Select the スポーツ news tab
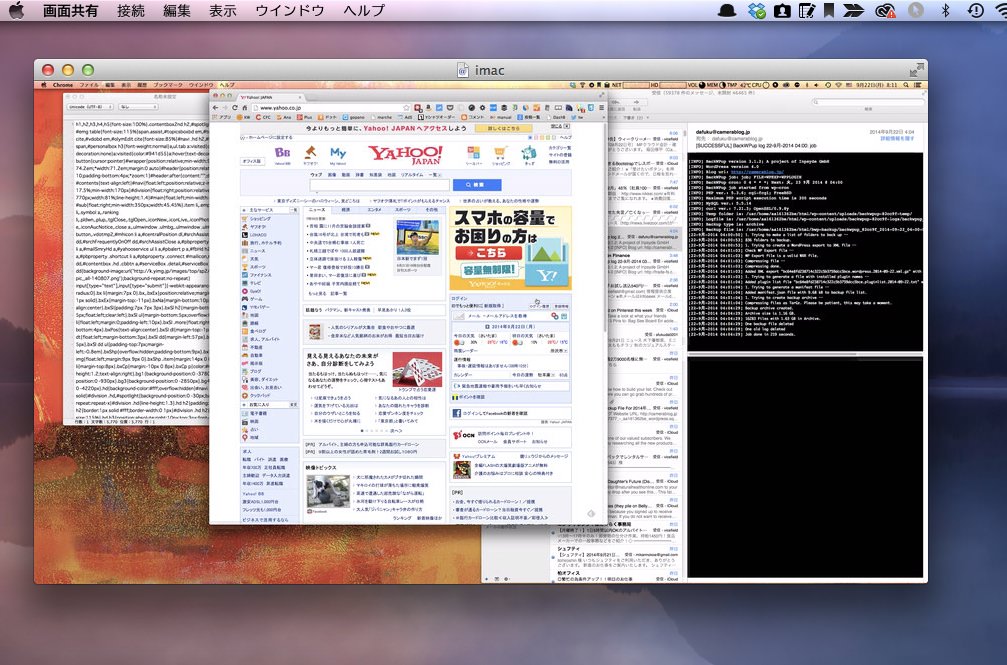Screen dimensions: 1007x665 tap(403, 210)
